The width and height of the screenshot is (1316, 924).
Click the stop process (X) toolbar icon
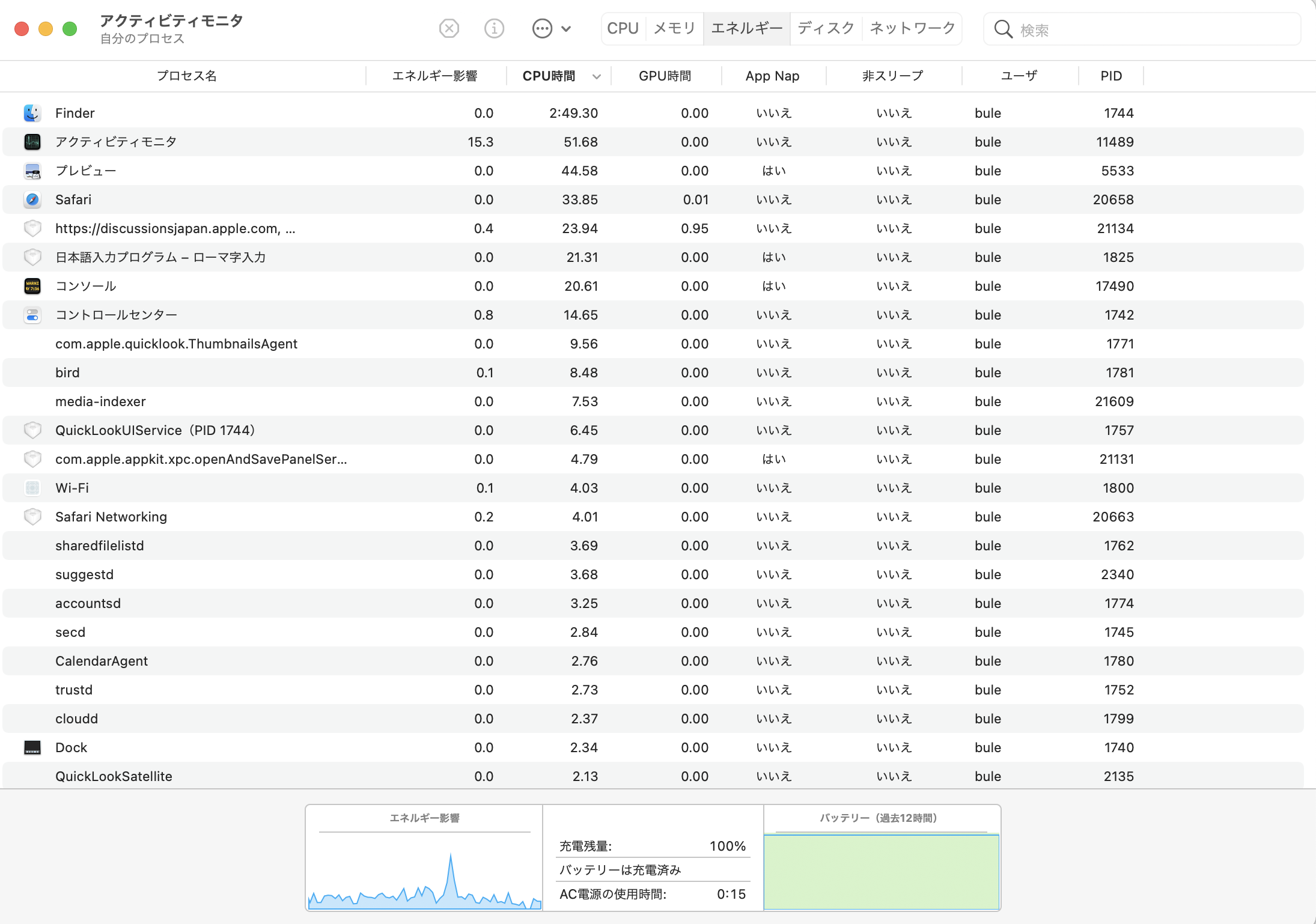pos(449,28)
